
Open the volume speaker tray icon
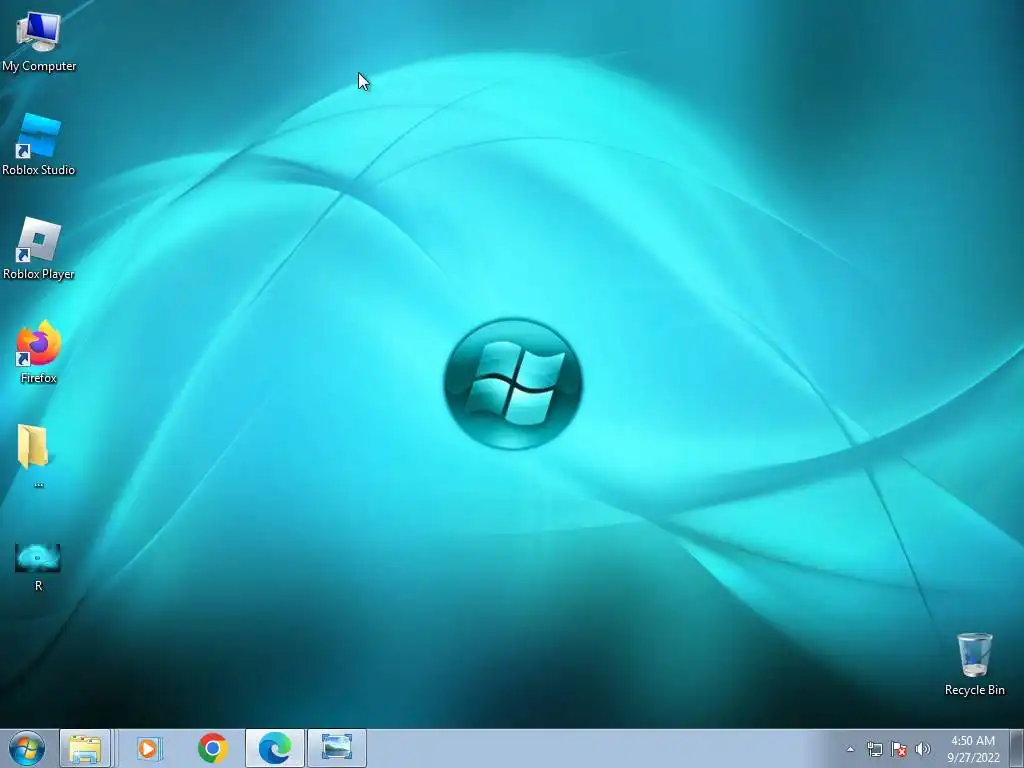(x=923, y=749)
